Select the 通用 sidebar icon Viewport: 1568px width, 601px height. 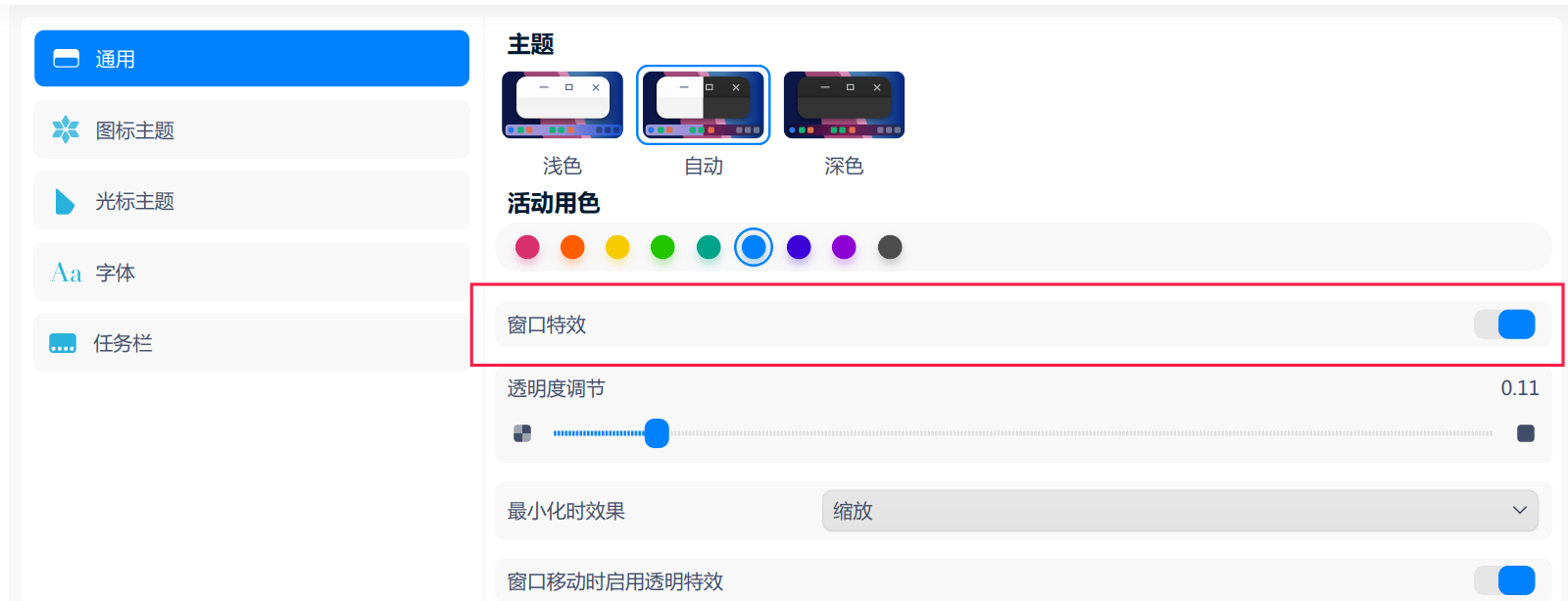click(66, 59)
